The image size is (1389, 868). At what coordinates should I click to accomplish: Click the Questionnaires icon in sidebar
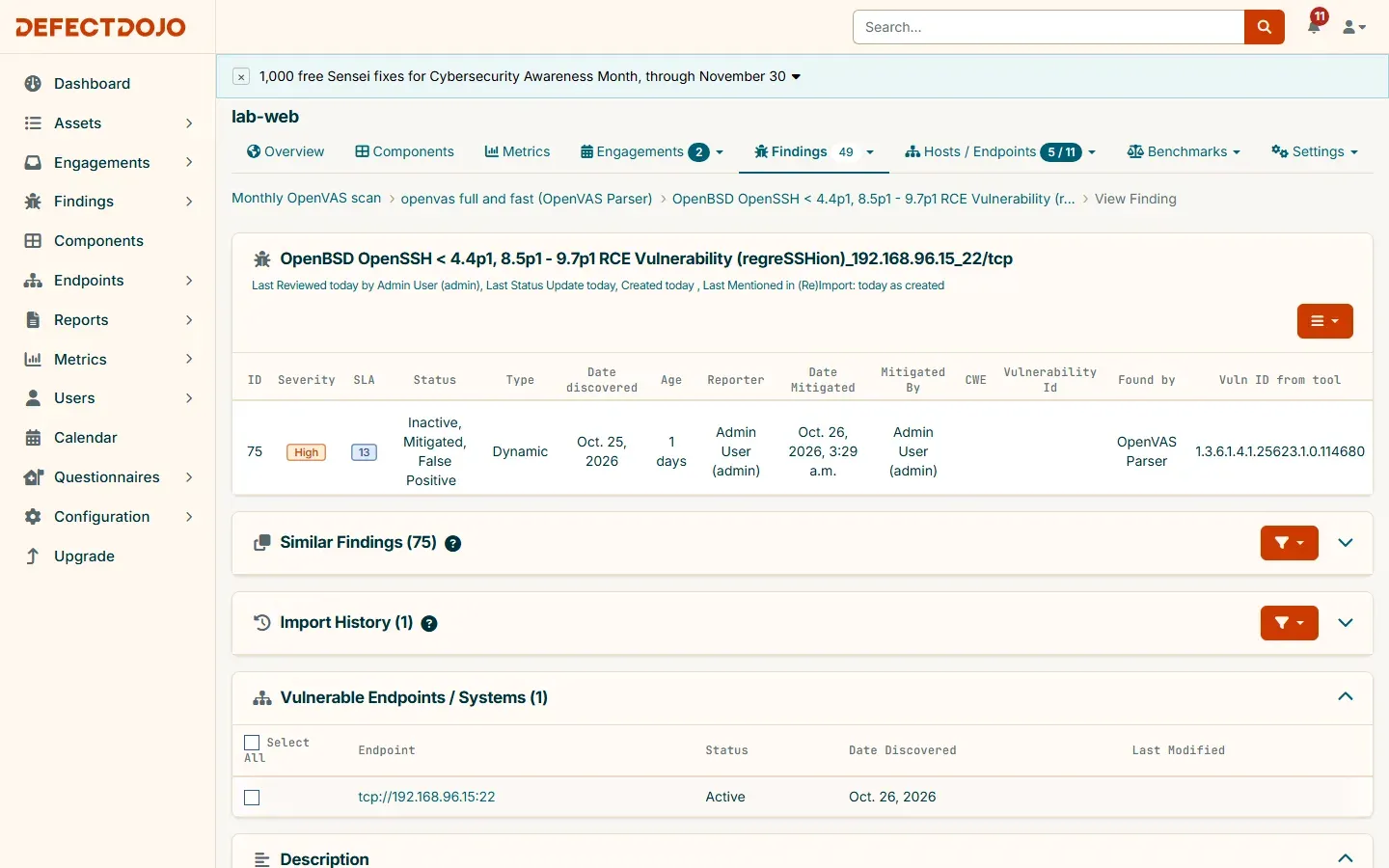click(x=33, y=476)
